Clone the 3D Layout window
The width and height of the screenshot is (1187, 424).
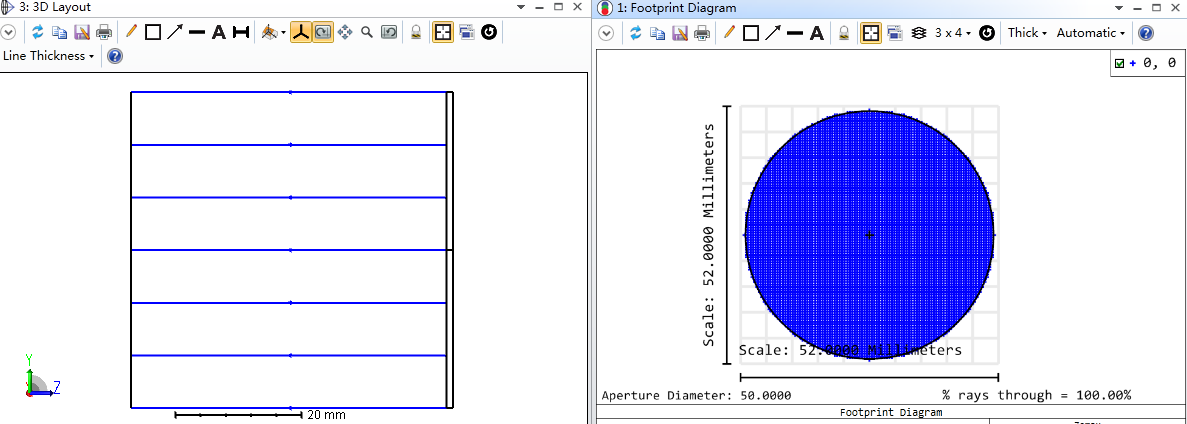point(466,33)
